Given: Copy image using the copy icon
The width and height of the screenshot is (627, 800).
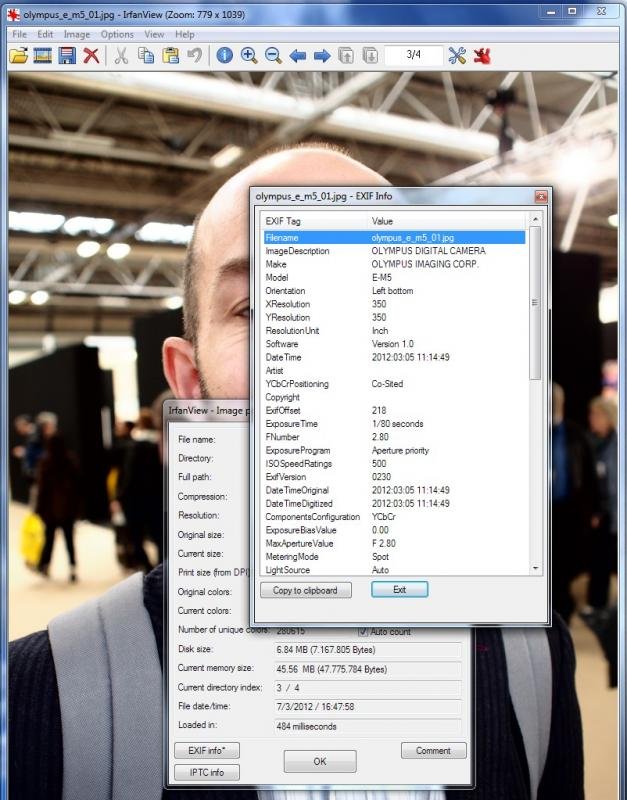Looking at the screenshot, I should (x=146, y=55).
